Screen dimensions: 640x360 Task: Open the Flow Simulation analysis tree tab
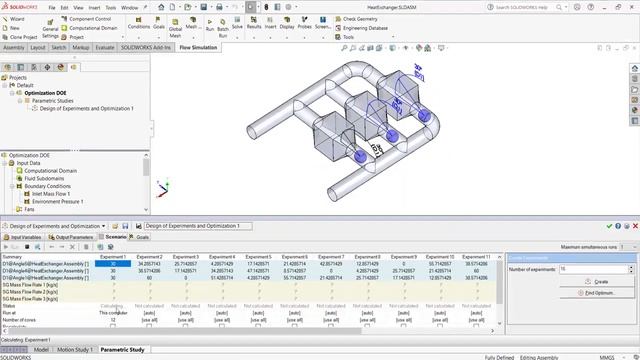coord(74,67)
